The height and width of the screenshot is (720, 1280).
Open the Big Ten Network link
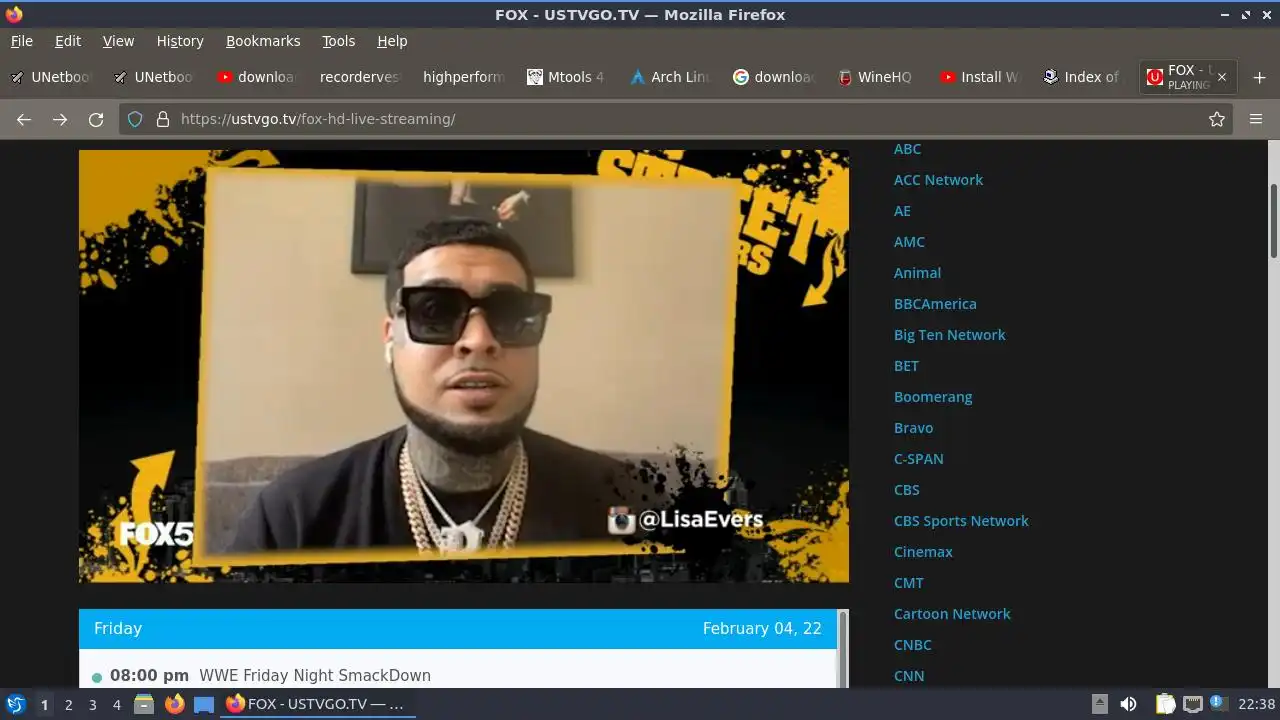[949, 335]
